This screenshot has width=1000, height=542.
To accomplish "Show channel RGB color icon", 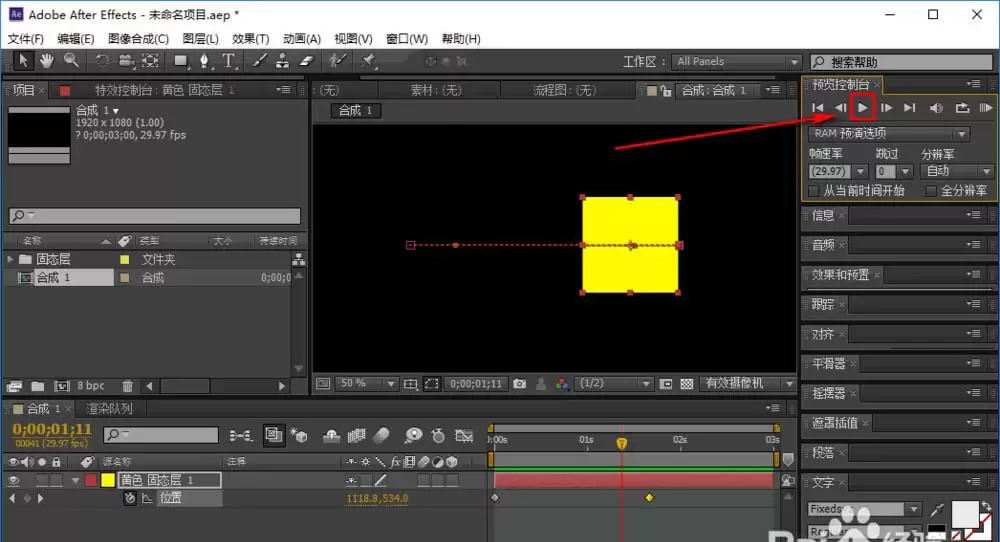I will pos(562,384).
